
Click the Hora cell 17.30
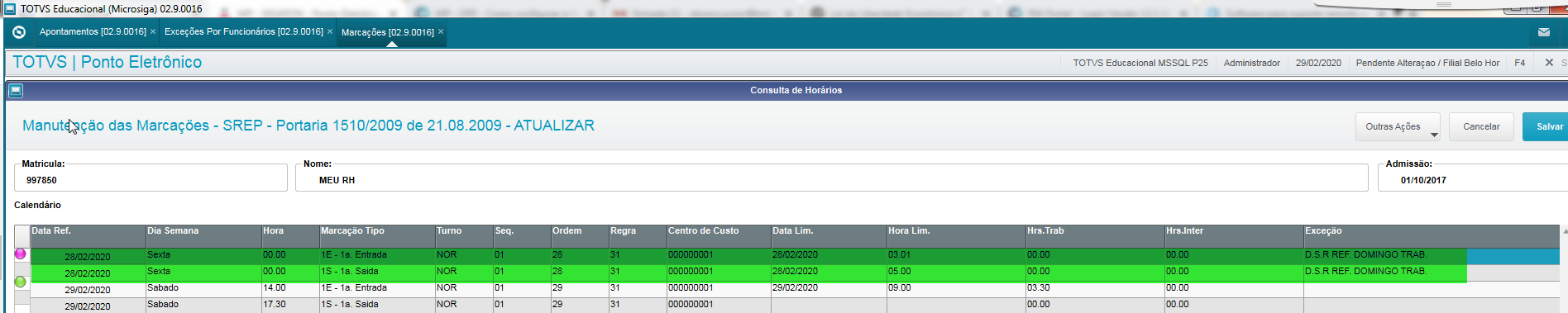[290, 305]
